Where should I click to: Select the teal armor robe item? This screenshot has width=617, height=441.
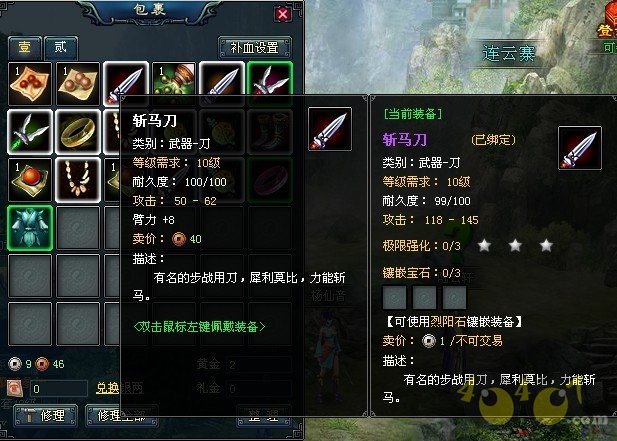coord(30,228)
